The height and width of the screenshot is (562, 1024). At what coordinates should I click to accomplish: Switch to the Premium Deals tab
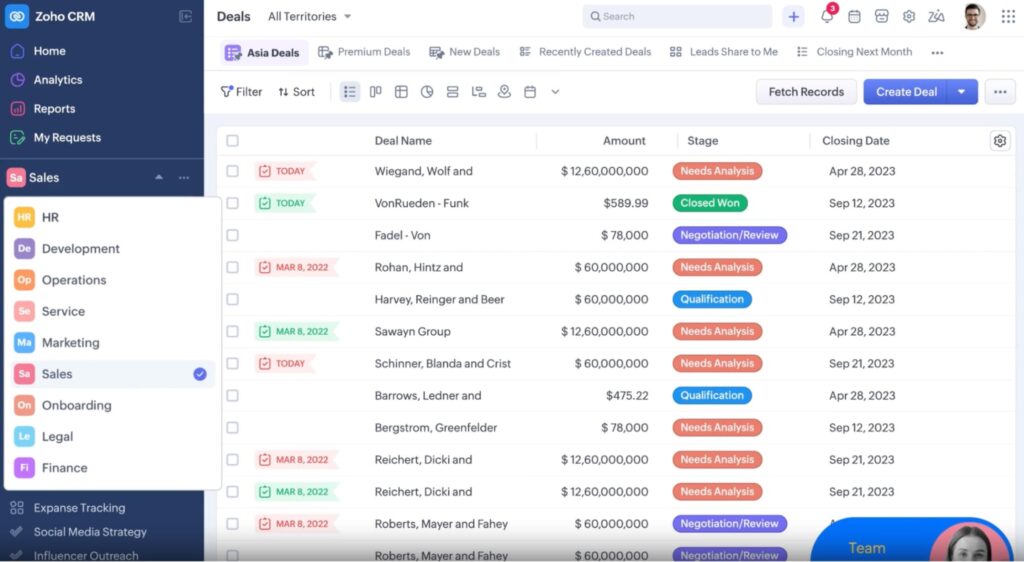coord(364,52)
